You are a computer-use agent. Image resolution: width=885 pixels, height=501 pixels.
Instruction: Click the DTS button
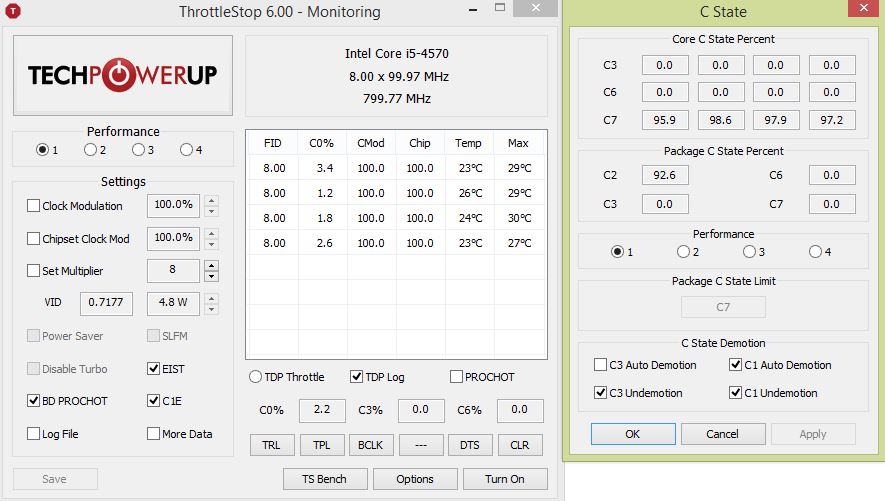[470, 445]
